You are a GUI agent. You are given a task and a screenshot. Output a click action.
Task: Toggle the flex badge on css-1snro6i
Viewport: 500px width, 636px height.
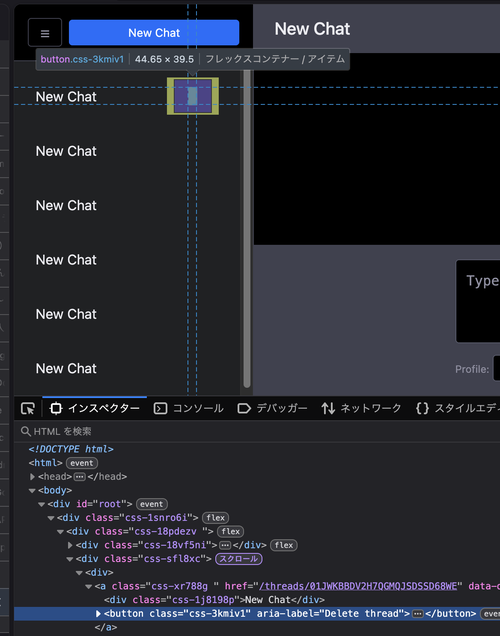pyautogui.click(x=215, y=518)
